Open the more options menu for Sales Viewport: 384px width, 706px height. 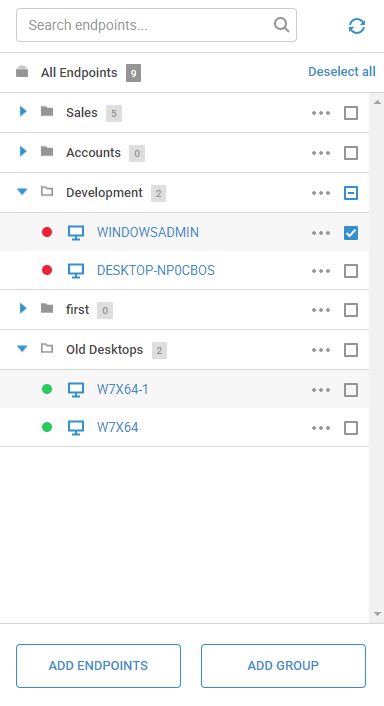(x=321, y=113)
